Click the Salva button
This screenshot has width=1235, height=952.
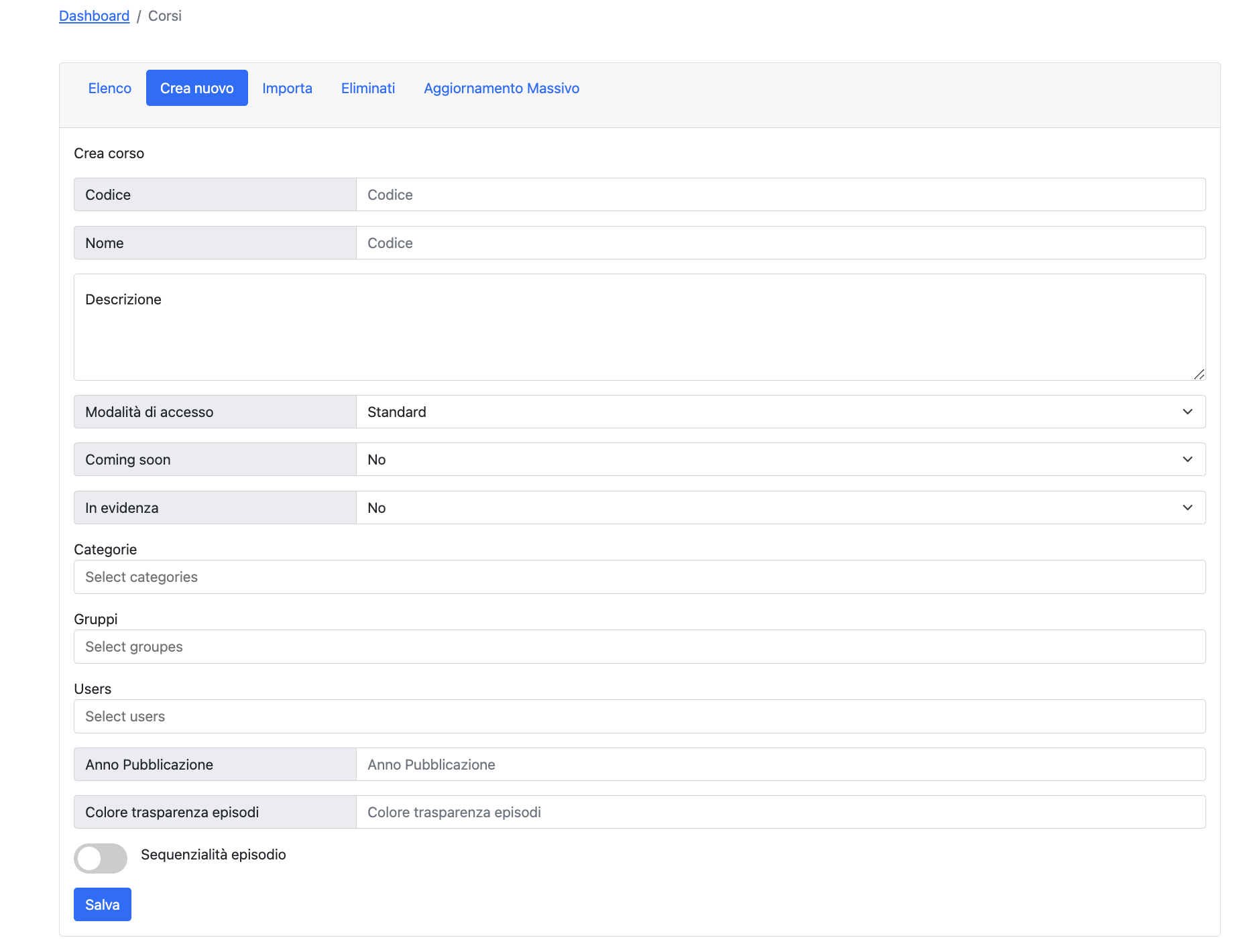coord(102,904)
